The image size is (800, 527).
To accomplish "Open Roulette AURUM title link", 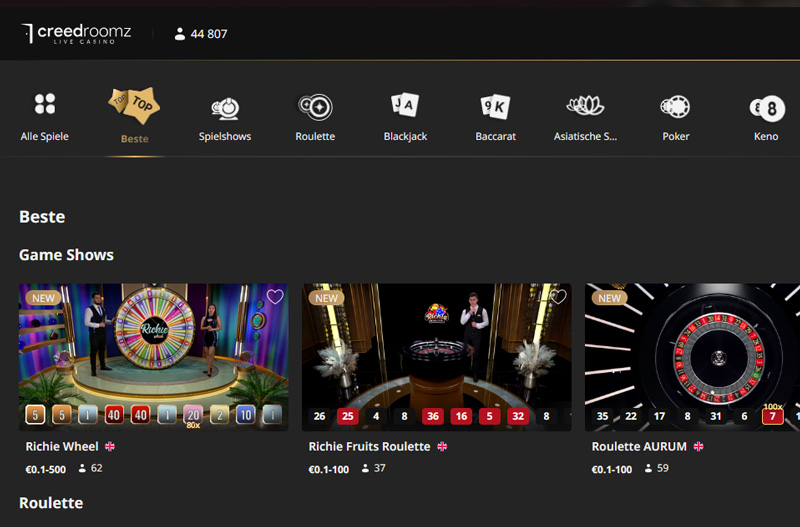I will [x=639, y=446].
